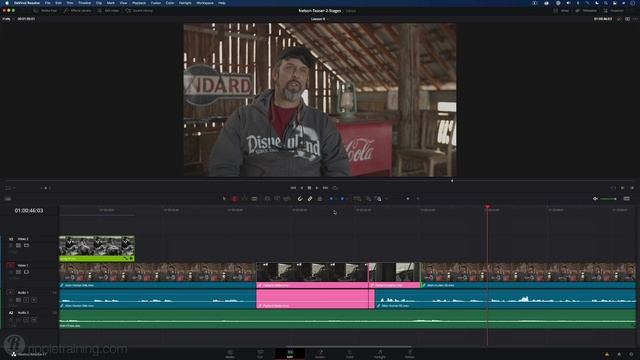Switch to the Fusion page tab
The image size is (640, 360).
pos(320,353)
